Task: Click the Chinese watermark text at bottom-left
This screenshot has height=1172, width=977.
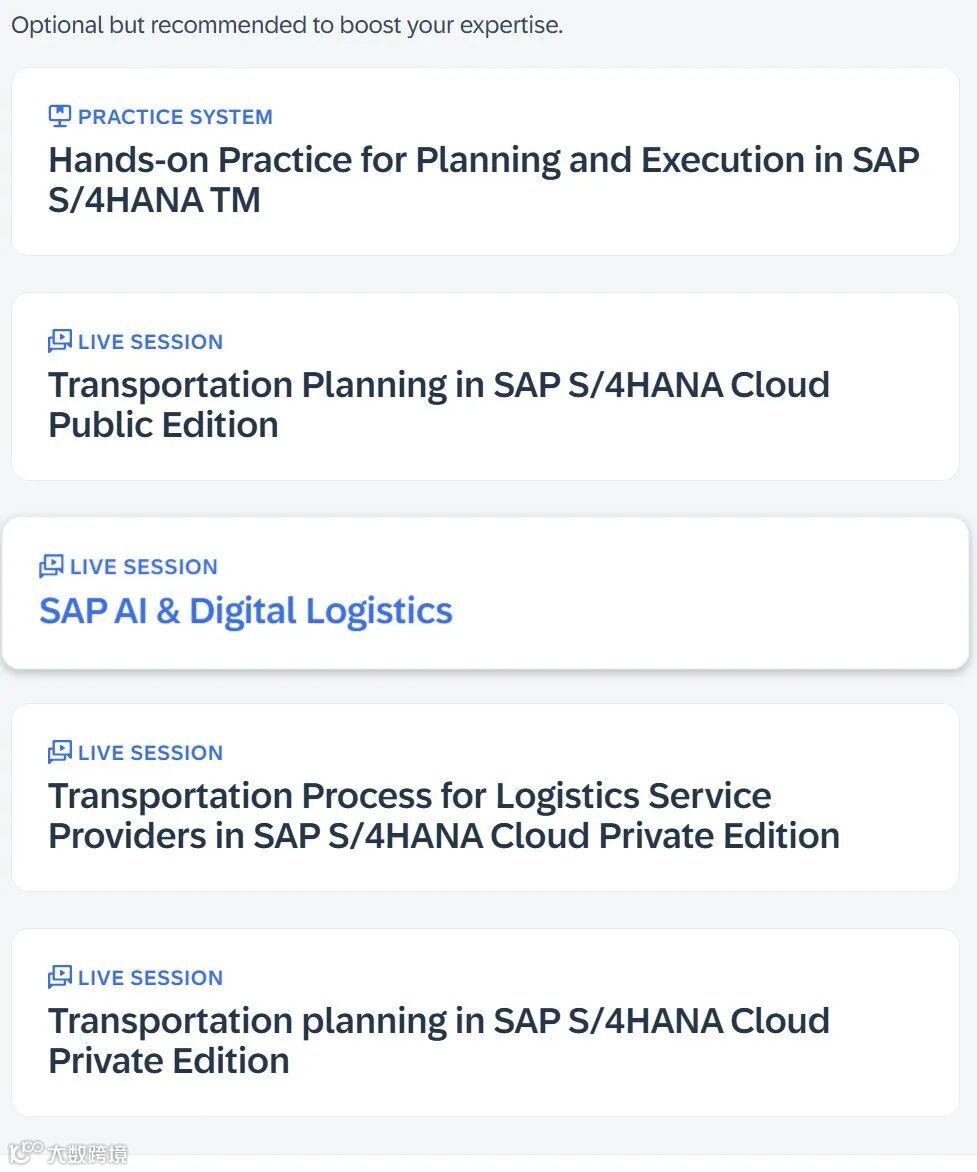Action: point(88,1154)
